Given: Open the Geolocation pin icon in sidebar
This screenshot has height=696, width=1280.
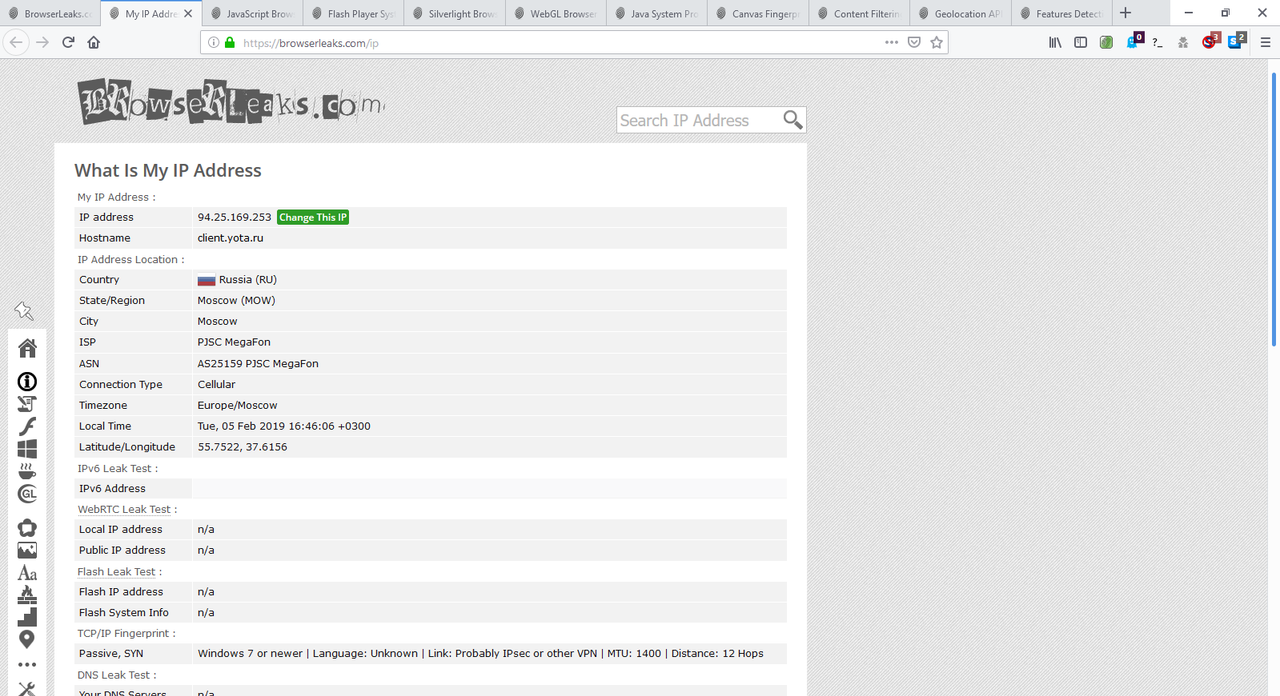Looking at the screenshot, I should pyautogui.click(x=27, y=639).
